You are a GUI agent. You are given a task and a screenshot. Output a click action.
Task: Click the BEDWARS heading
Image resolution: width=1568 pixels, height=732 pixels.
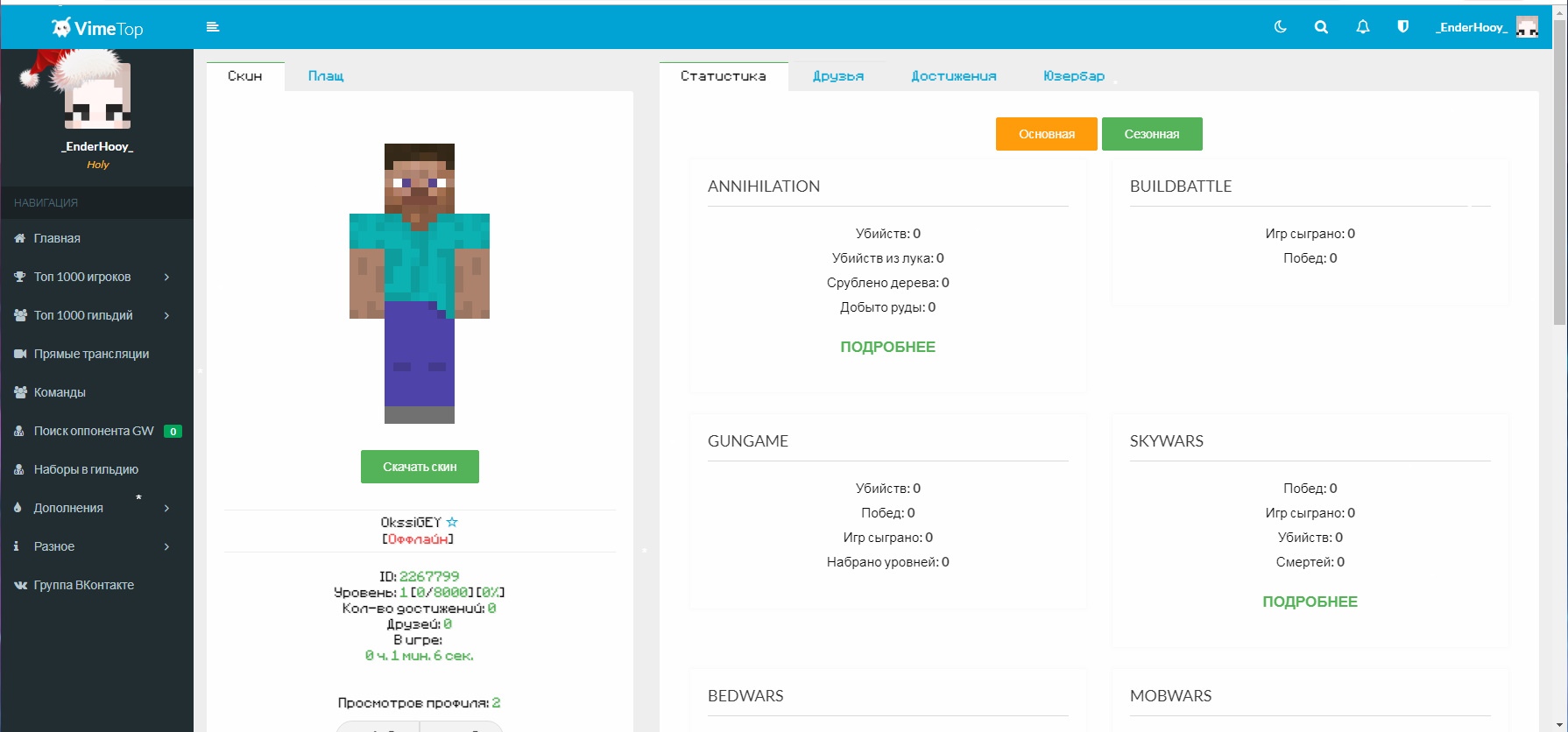pos(745,696)
